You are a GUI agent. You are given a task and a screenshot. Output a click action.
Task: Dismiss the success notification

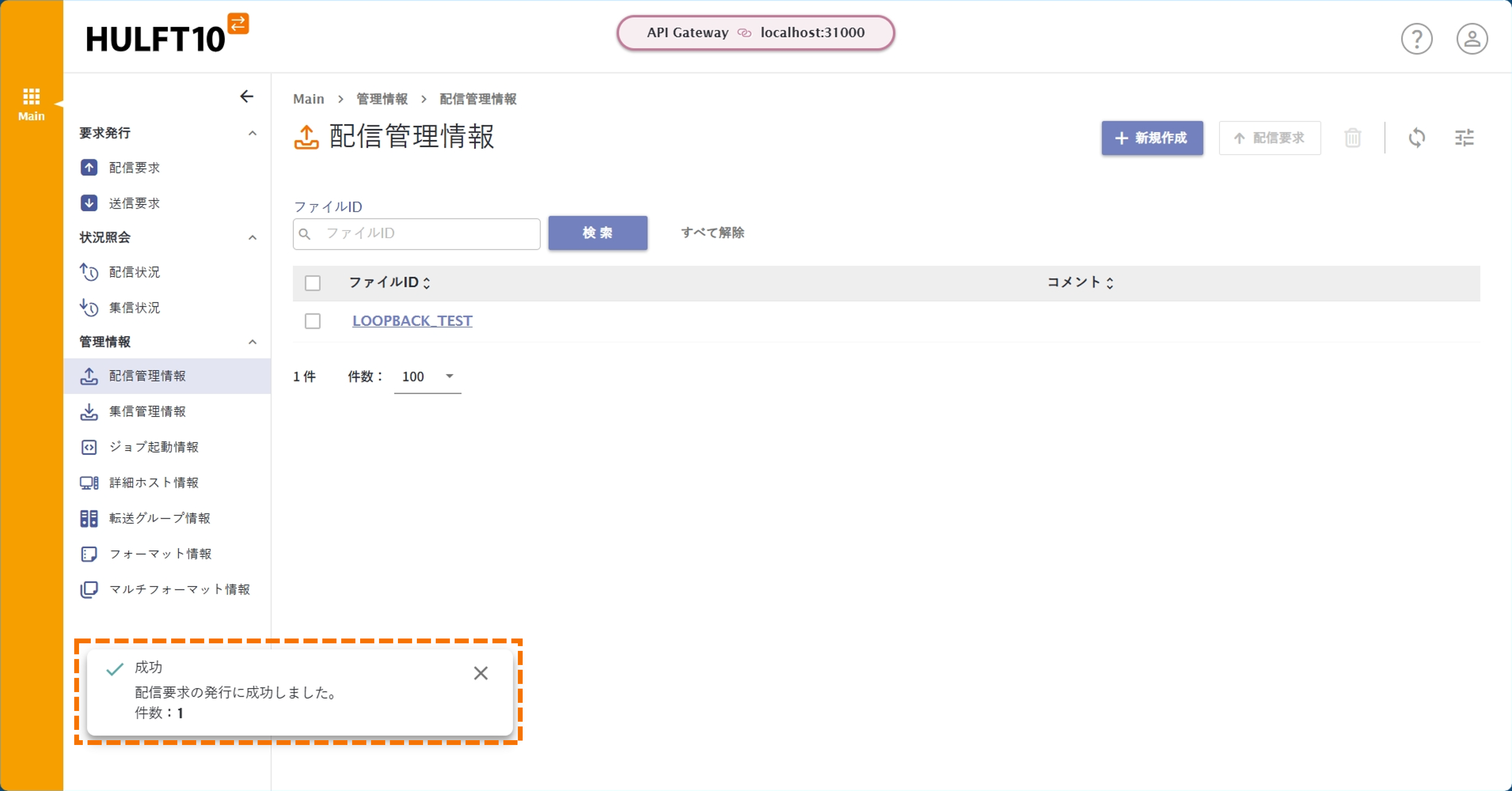[x=481, y=673]
